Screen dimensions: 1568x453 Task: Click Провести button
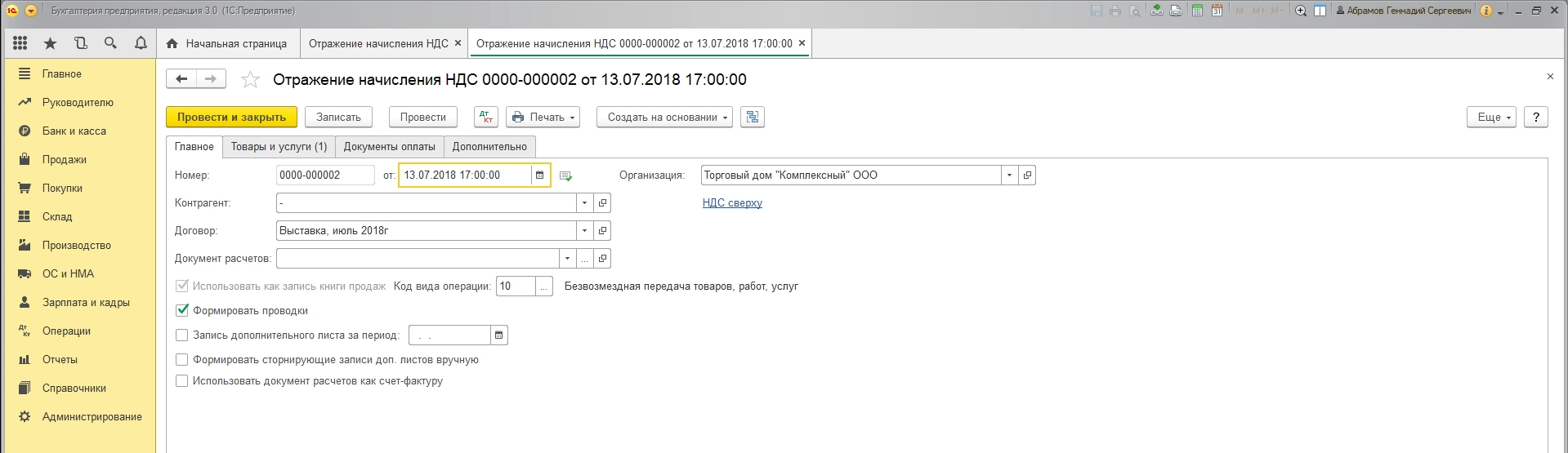pyautogui.click(x=422, y=117)
